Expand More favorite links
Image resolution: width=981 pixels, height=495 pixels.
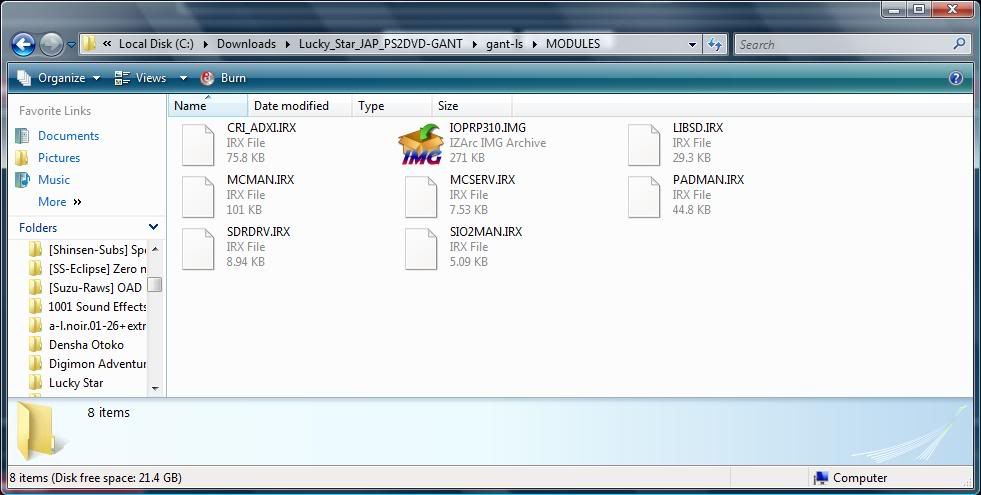click(60, 202)
